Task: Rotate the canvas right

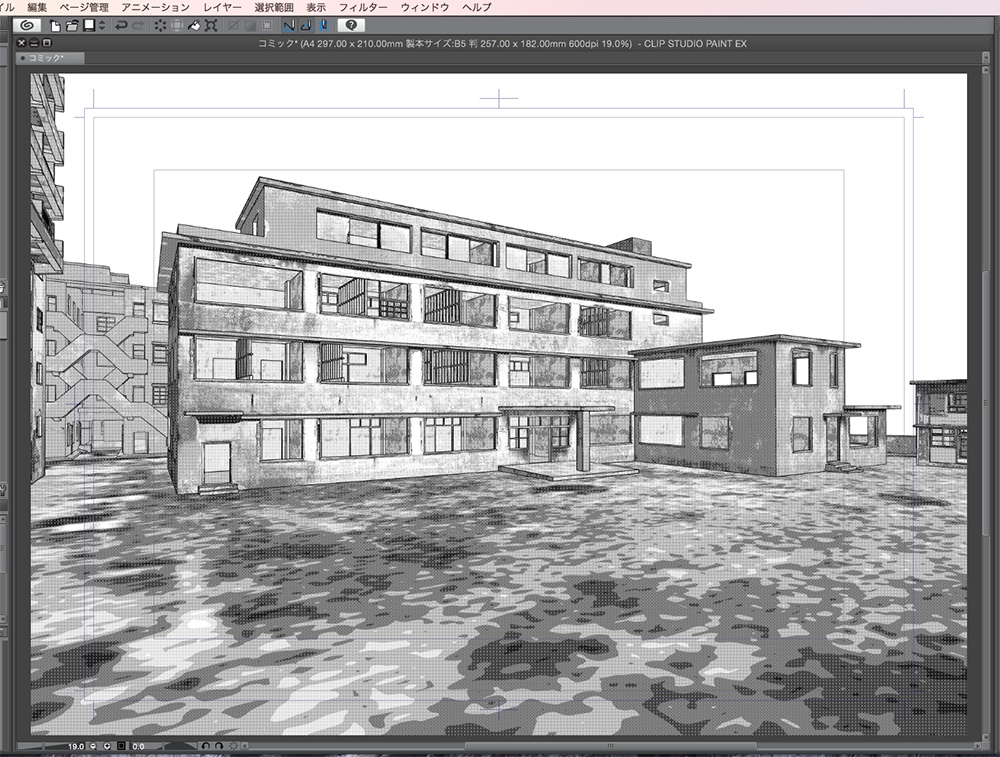Action: tap(219, 746)
